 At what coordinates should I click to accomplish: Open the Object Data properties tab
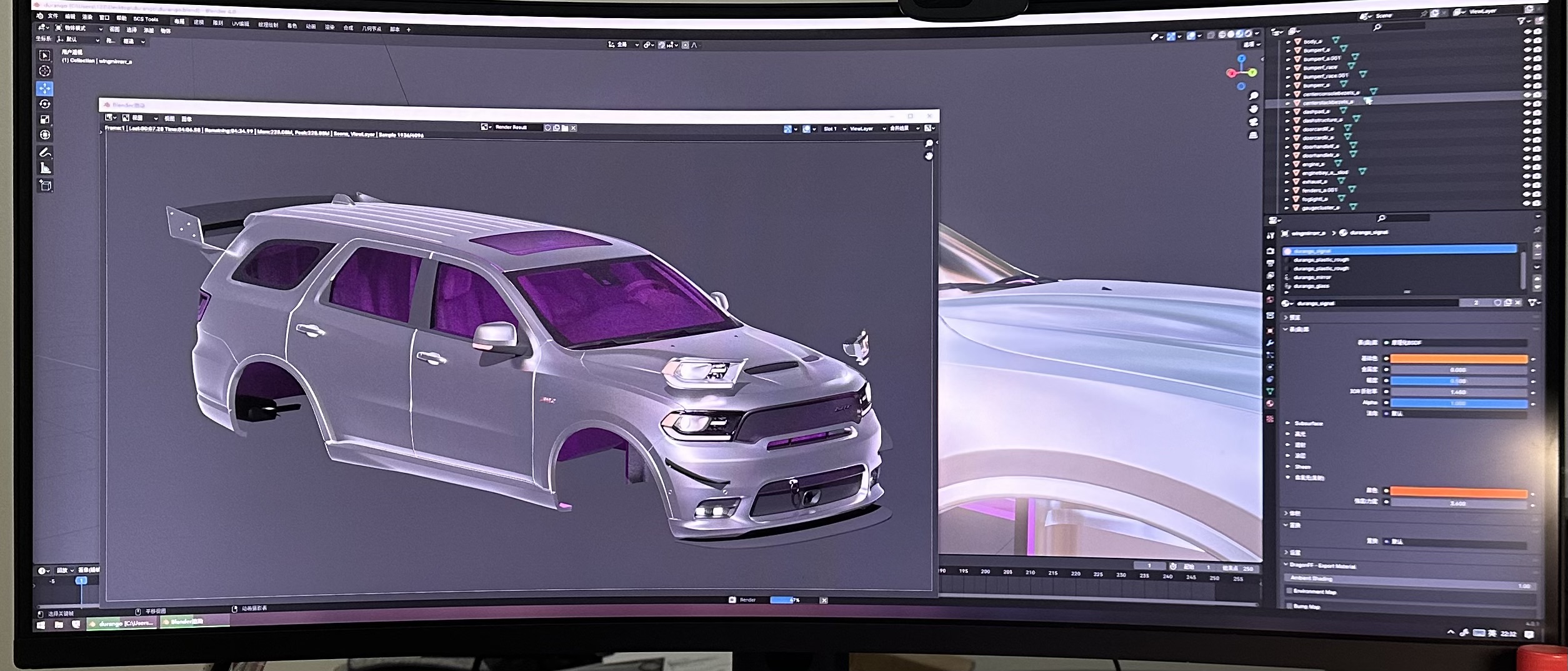tap(1270, 391)
